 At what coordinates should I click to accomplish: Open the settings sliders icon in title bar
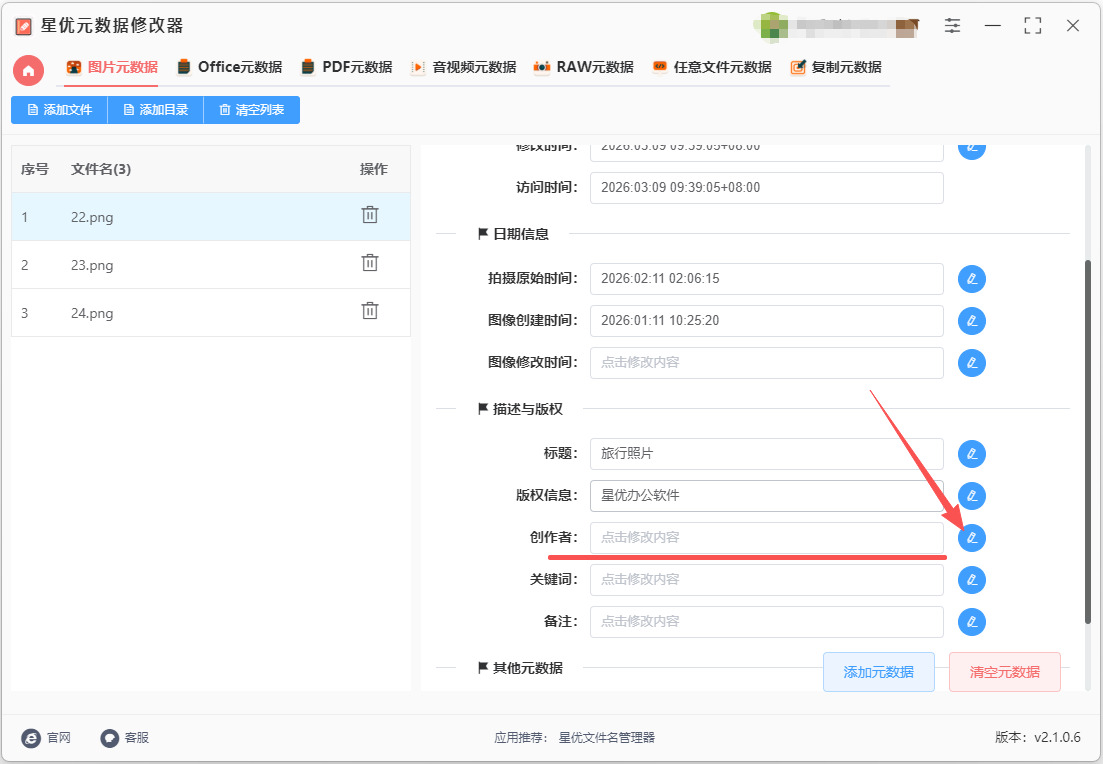(952, 26)
